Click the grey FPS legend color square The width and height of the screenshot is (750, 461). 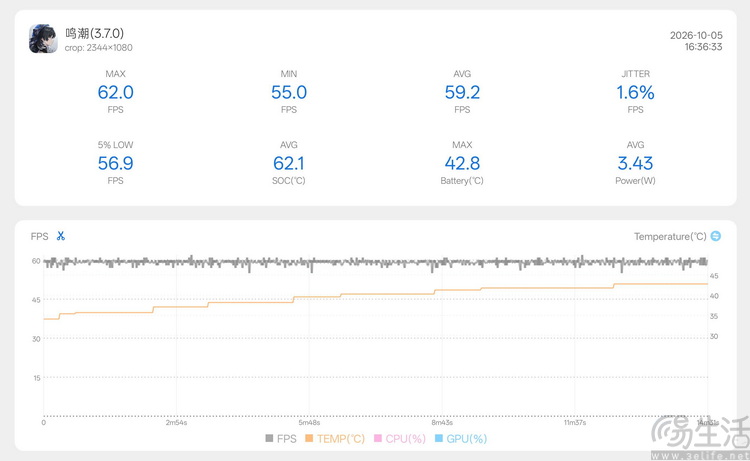269,439
